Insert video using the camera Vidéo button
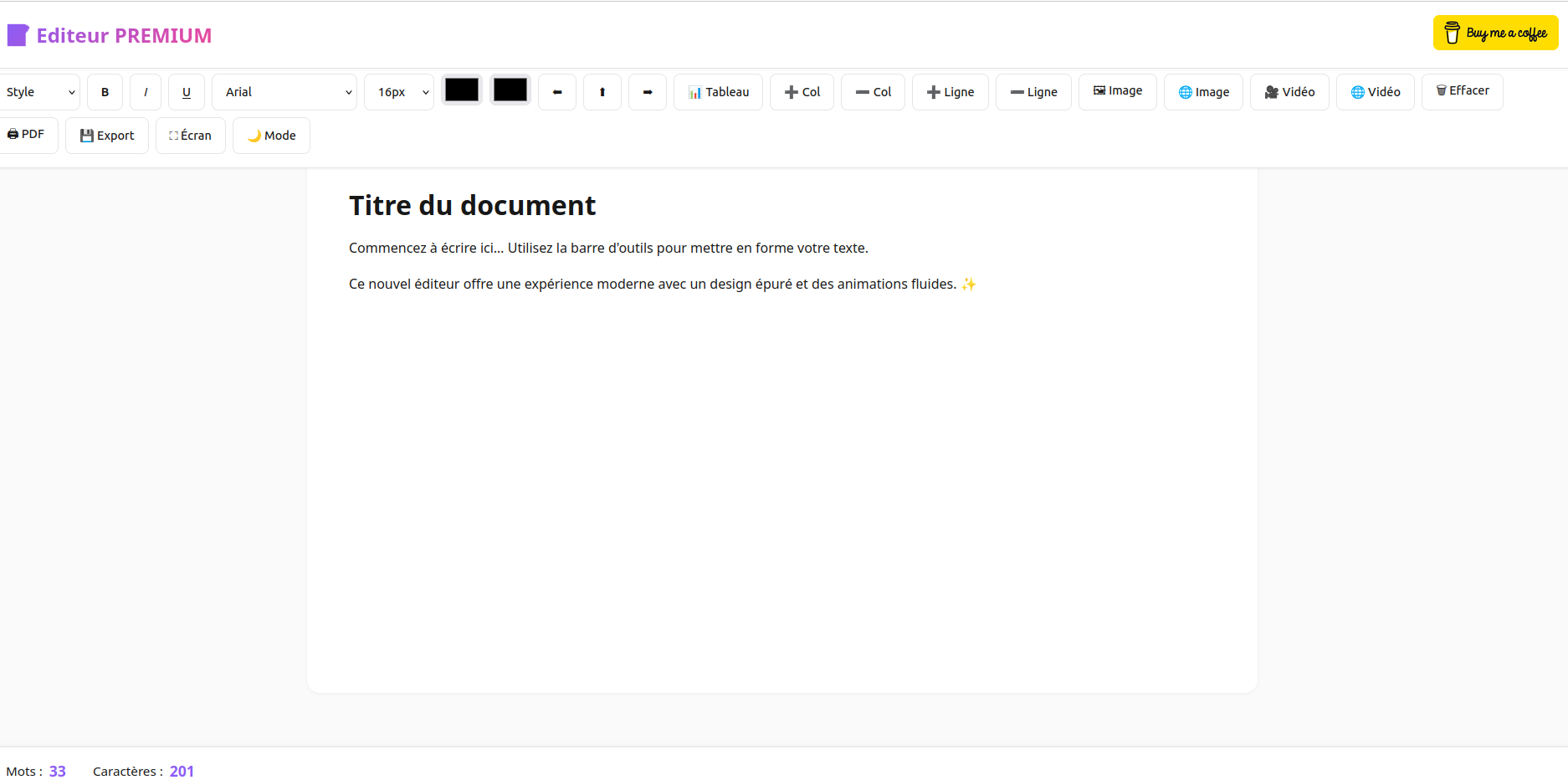Image resolution: width=1568 pixels, height=780 pixels. [x=1289, y=92]
